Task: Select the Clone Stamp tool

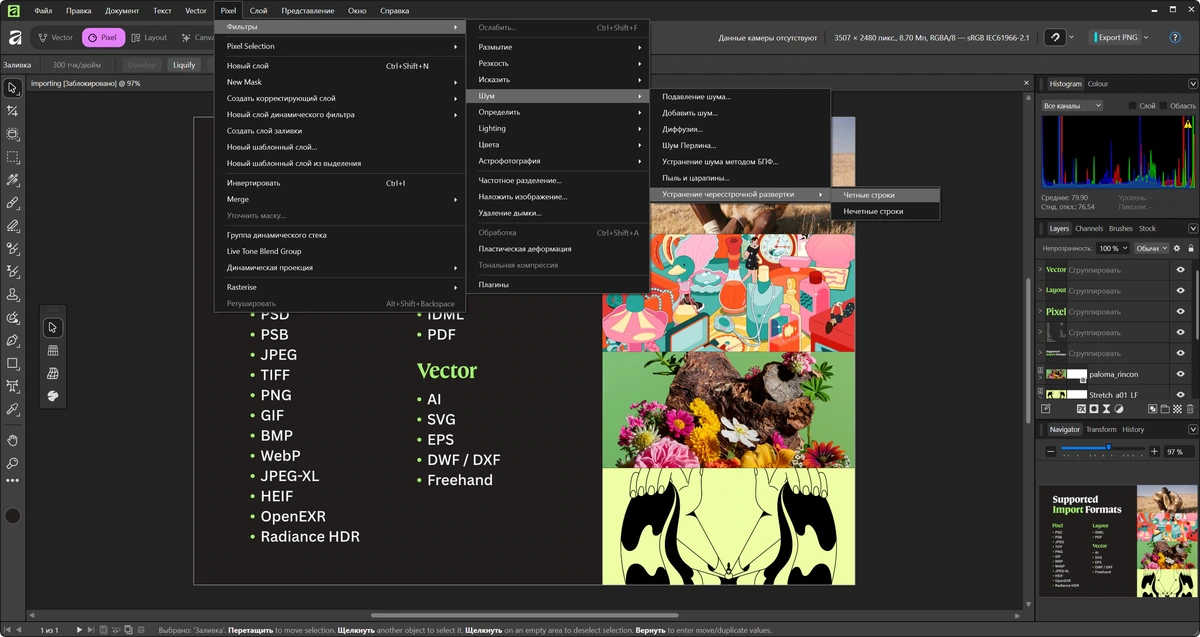Action: 12,295
